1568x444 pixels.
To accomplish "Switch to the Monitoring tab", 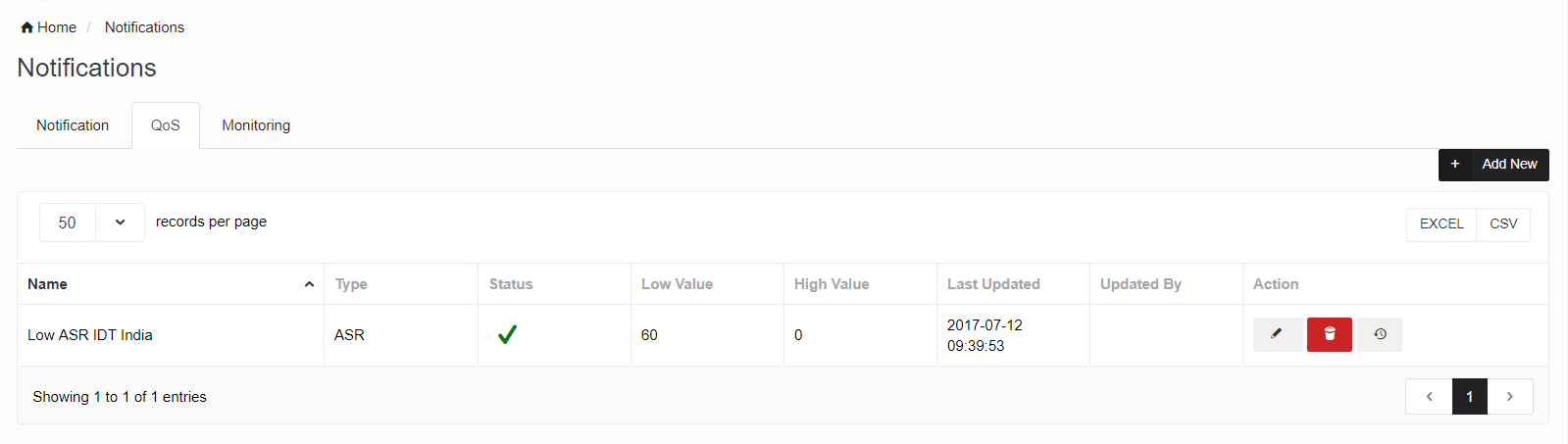I will (x=256, y=125).
